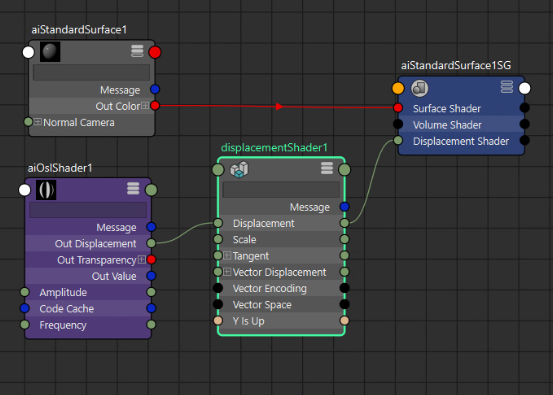This screenshot has height=395, width=553.
Task: Click the Message port on displacementShader1
Action: pos(345,207)
